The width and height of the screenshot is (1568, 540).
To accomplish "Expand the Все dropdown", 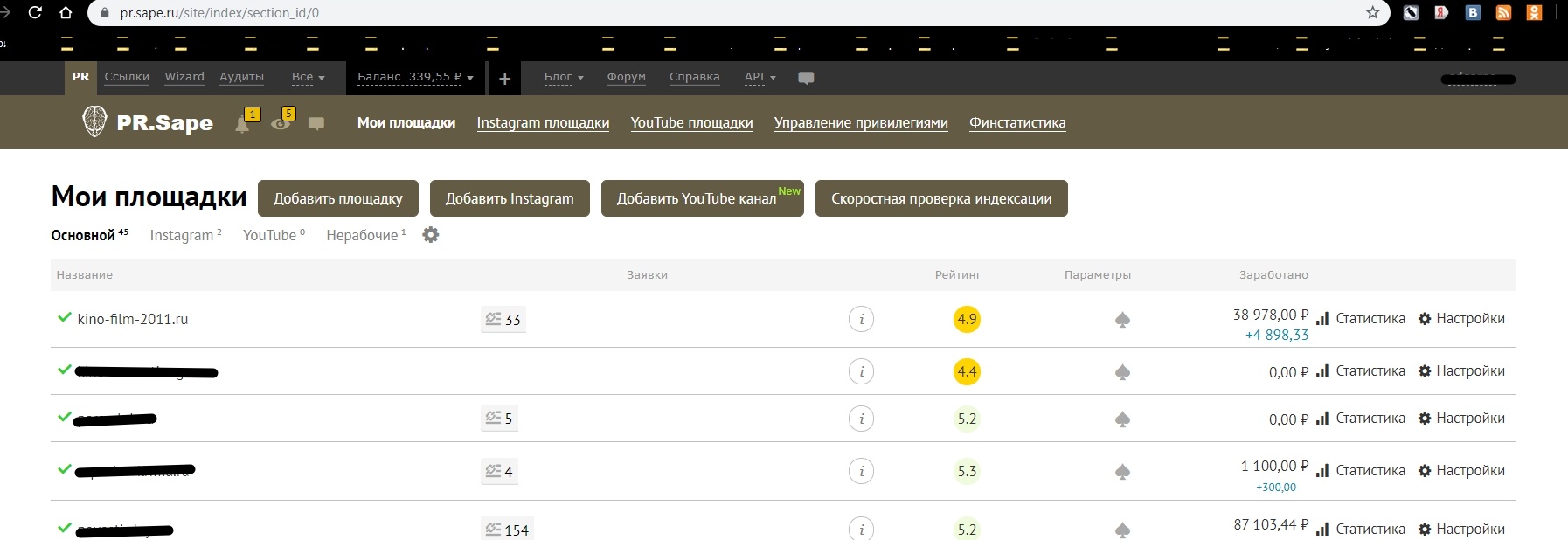I will [x=308, y=77].
